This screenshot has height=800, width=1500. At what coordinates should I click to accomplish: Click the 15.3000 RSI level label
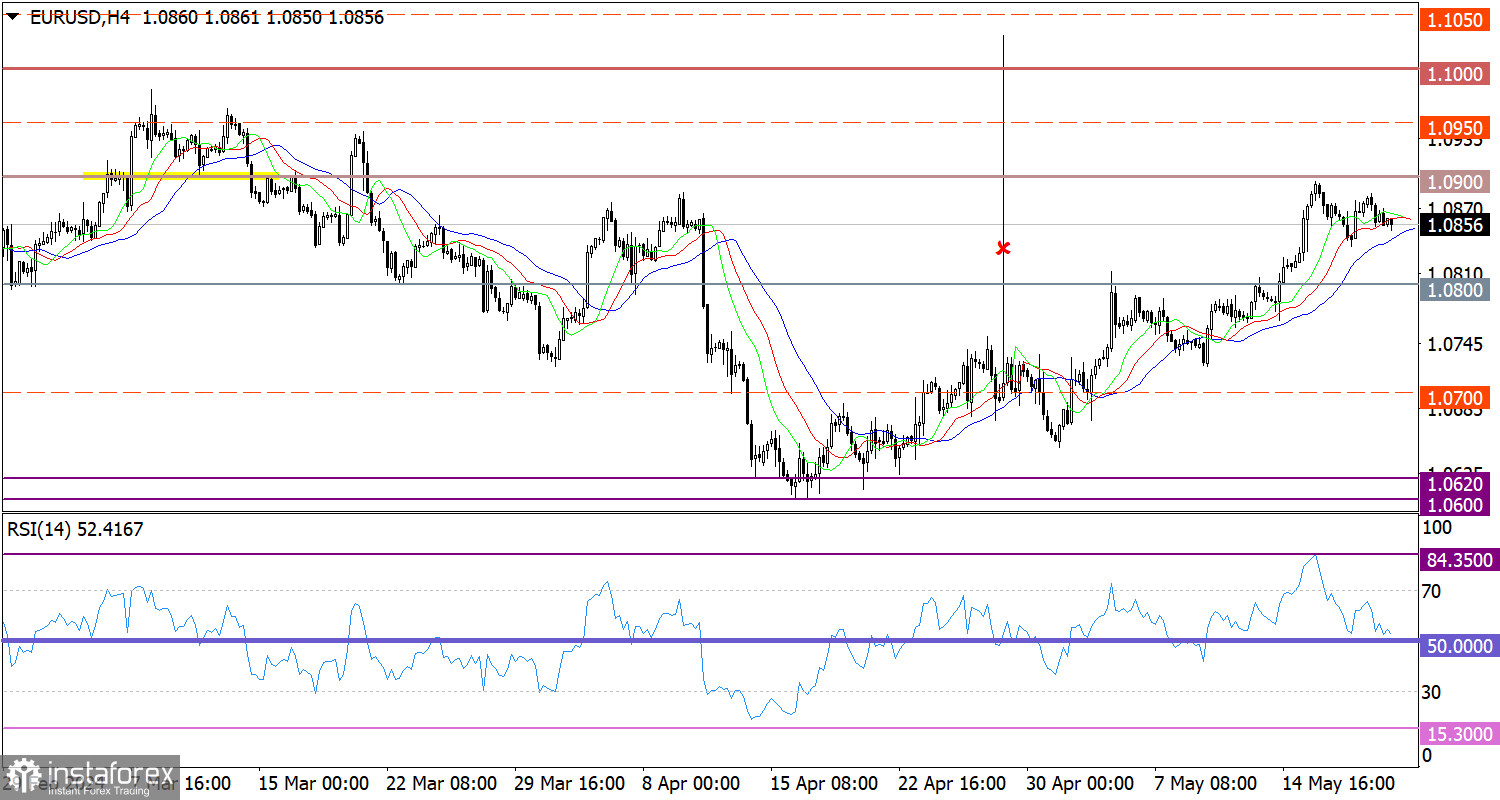[1459, 735]
